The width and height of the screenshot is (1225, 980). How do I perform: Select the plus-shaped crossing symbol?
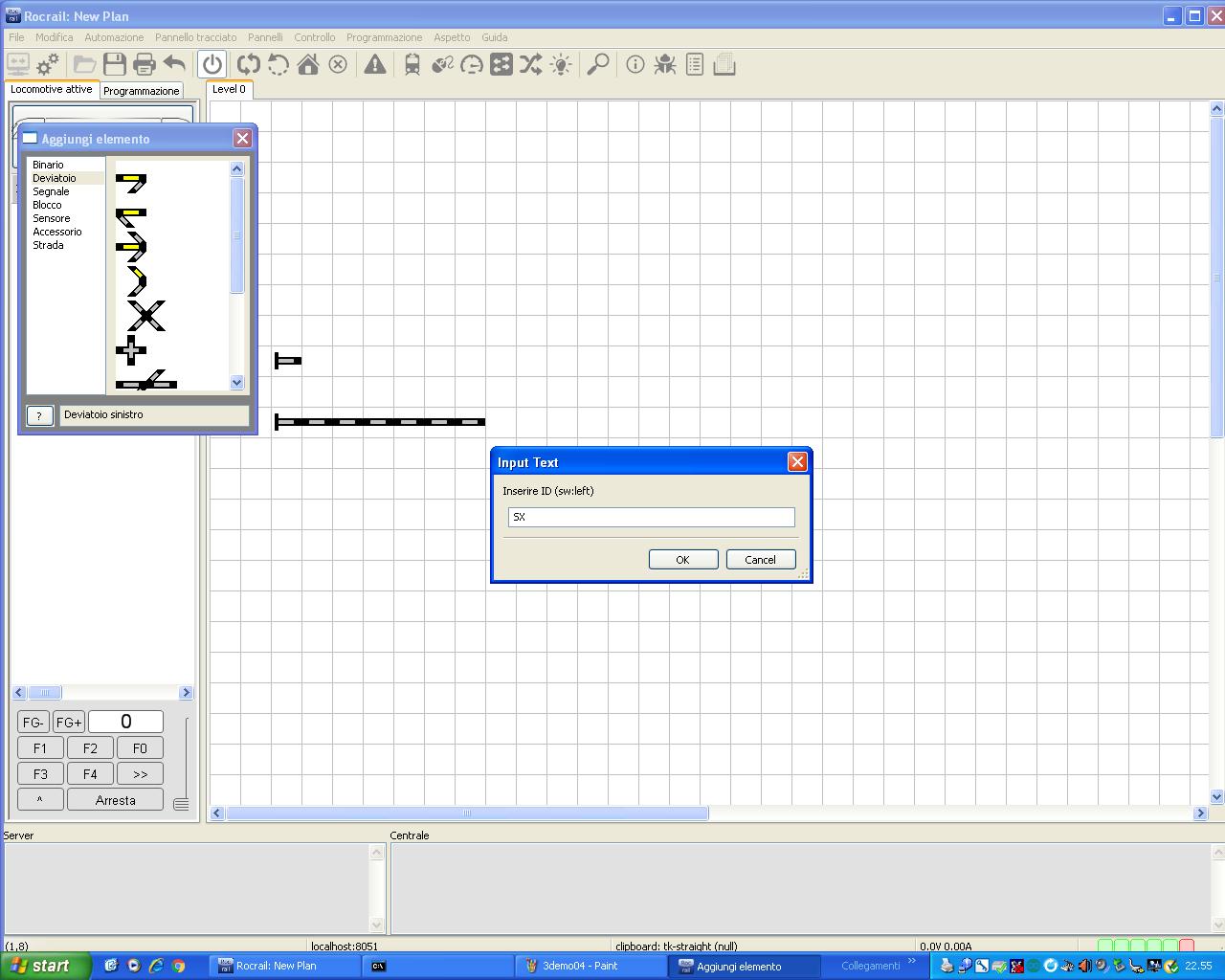pyautogui.click(x=131, y=350)
